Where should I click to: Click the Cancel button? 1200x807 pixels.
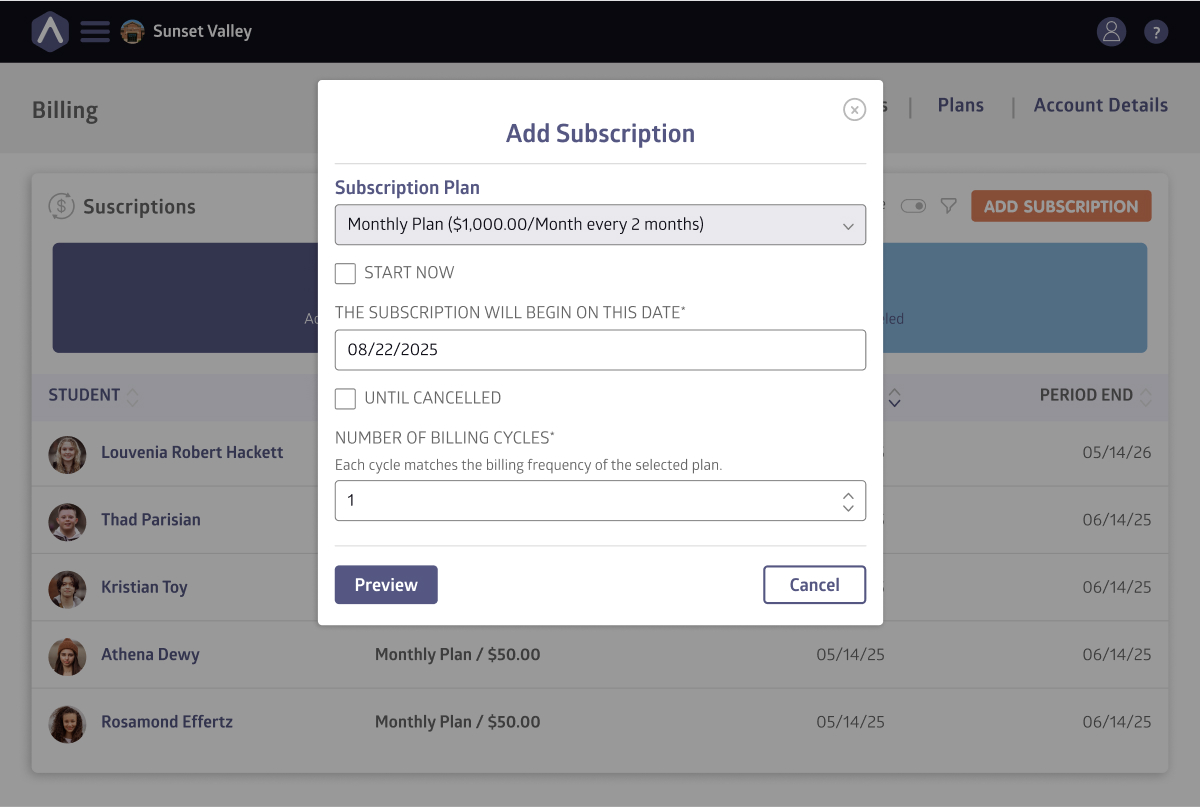tap(814, 585)
